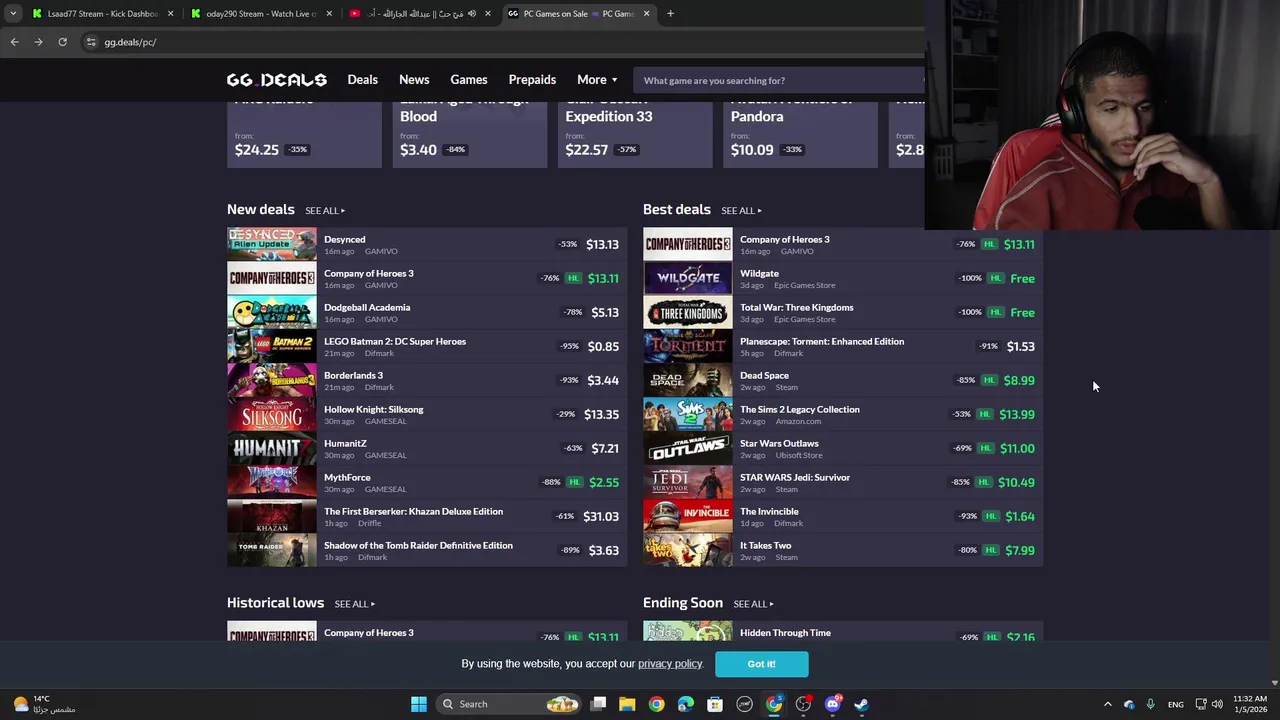Open the News page
1280x720 pixels.
[x=414, y=80]
